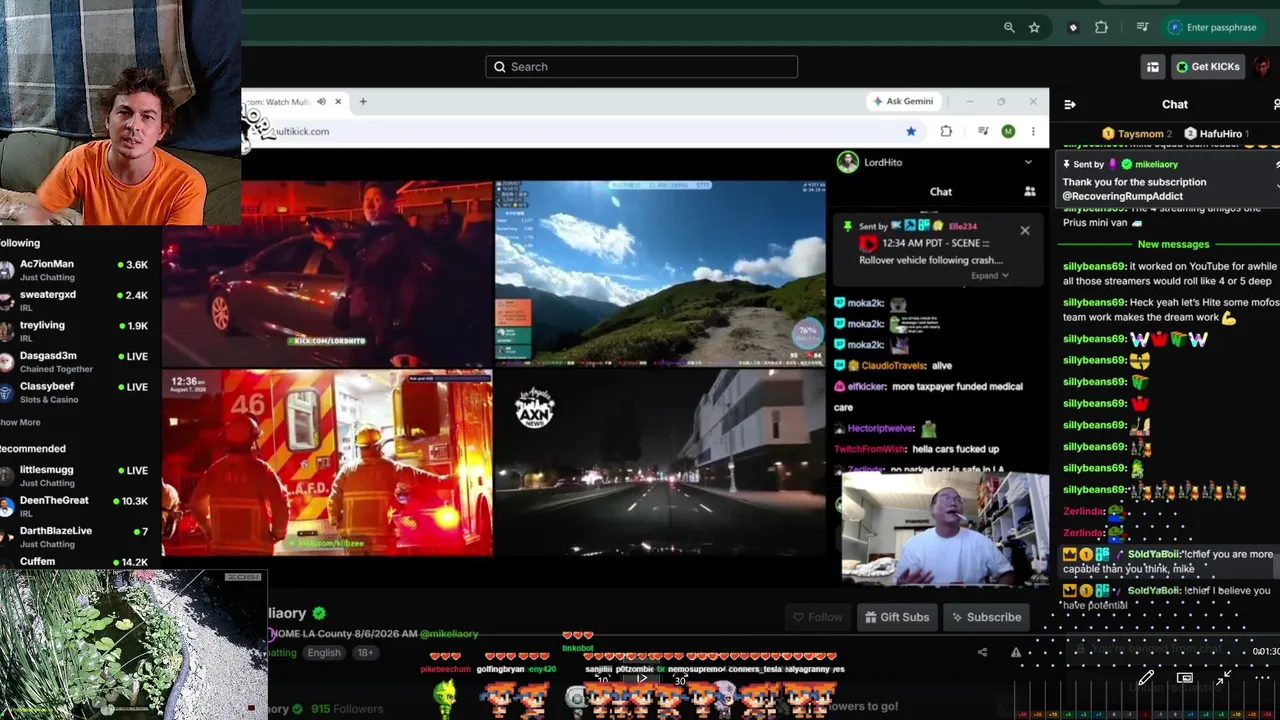Collapse the Kick chat panel
This screenshot has height=720, width=1280.
pyautogui.click(x=1070, y=104)
